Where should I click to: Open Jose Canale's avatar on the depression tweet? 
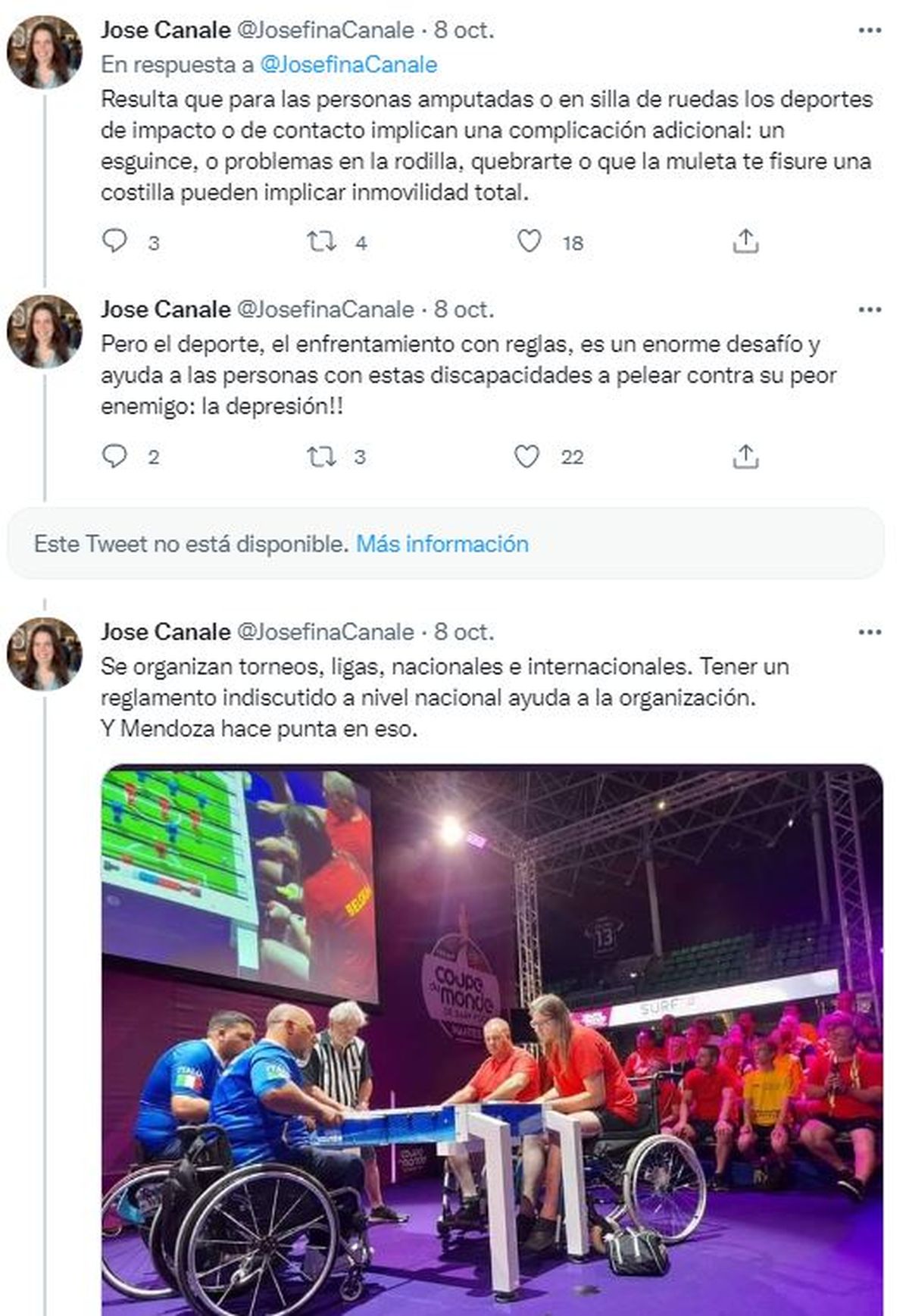coord(45,331)
